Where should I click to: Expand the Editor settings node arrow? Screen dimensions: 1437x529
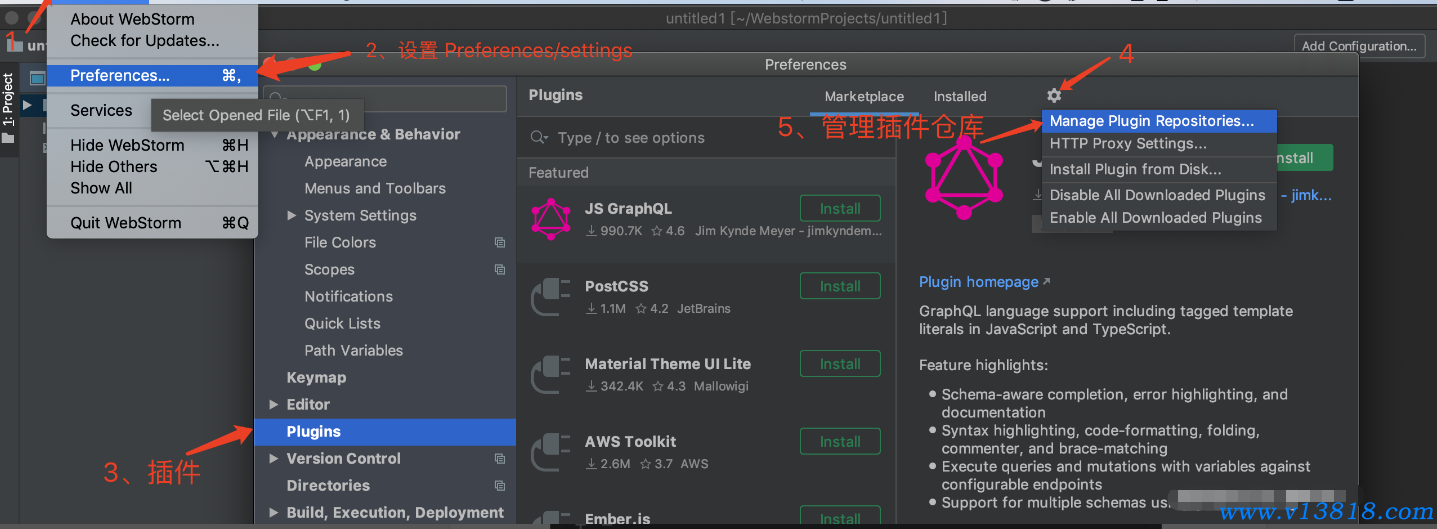pyautogui.click(x=275, y=405)
